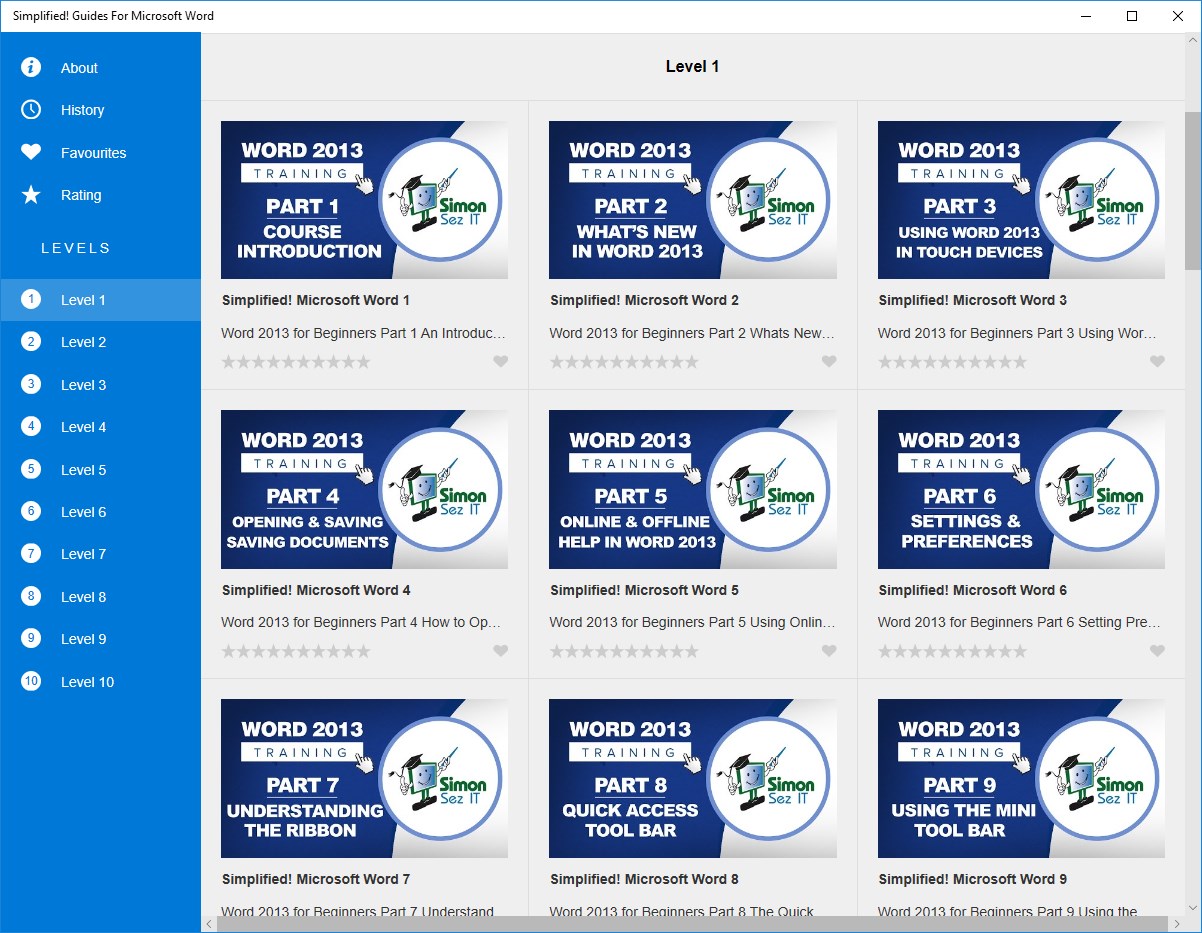Screen dimensions: 1202x933
Task: Click the number 1 circle icon for Level 1
Action: tap(31, 299)
